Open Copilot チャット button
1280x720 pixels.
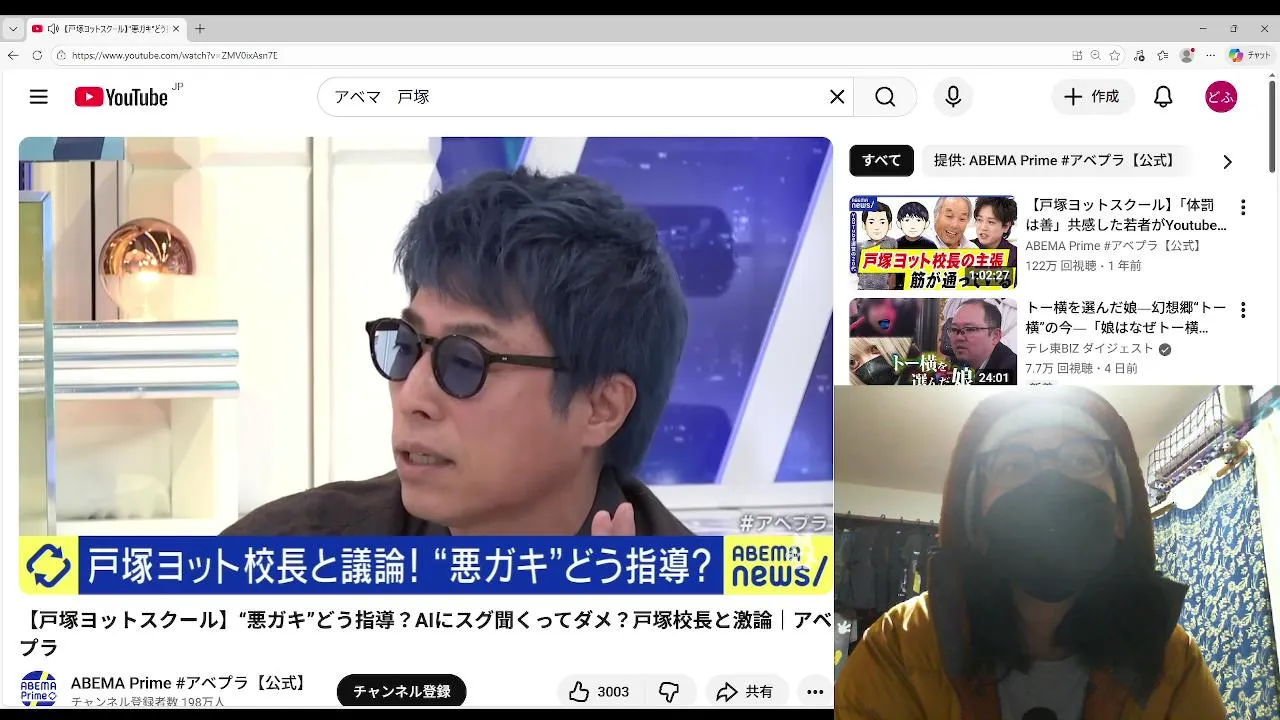coord(1250,55)
